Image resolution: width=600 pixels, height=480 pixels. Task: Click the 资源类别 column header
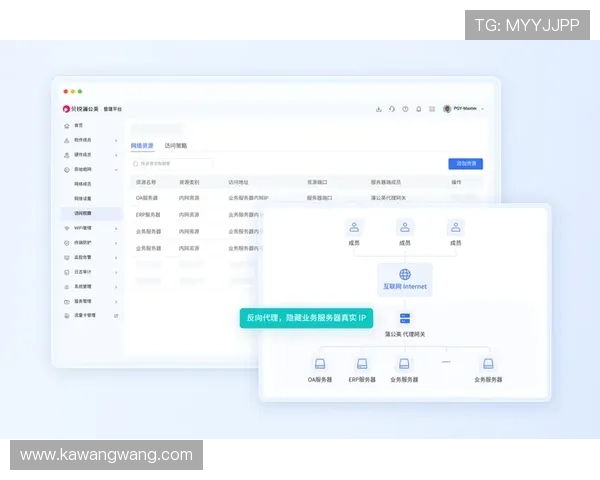(x=189, y=183)
